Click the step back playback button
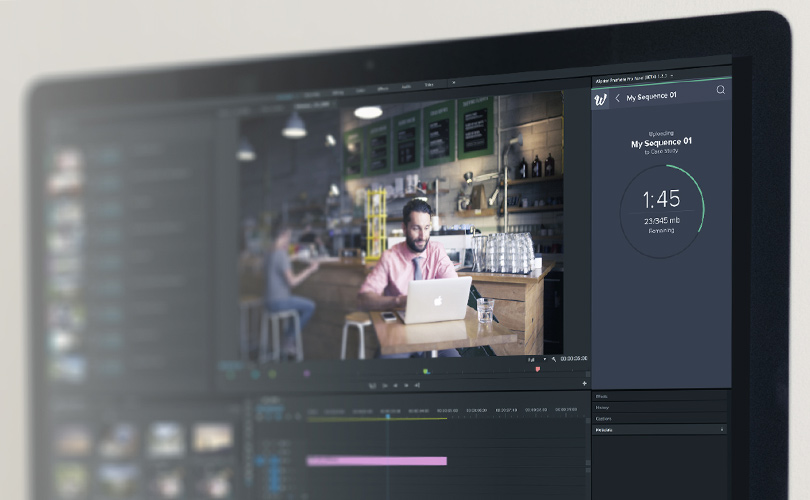Image resolution: width=810 pixels, height=500 pixels. pyautogui.click(x=395, y=385)
